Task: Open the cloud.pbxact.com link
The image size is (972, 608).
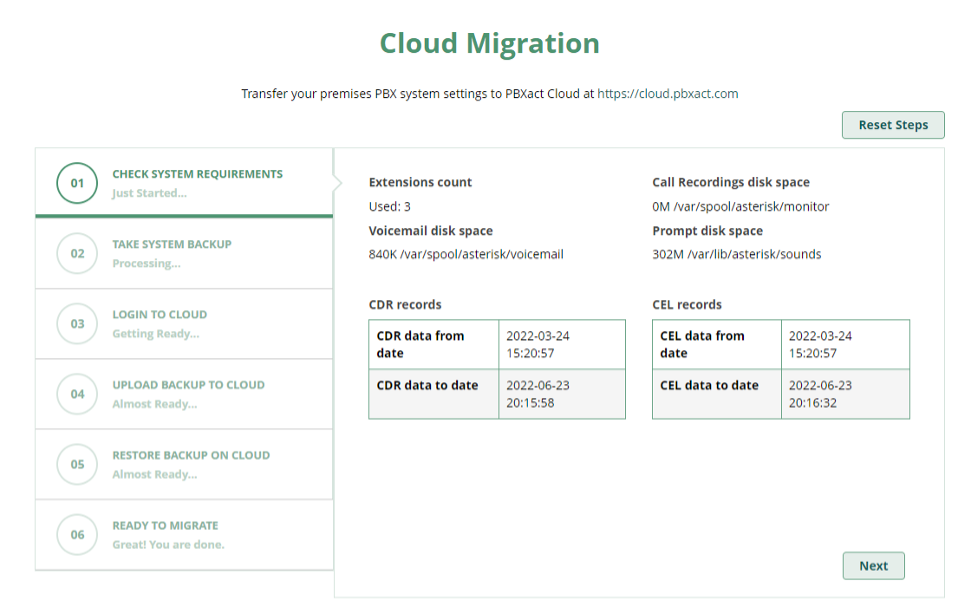Action: click(668, 94)
